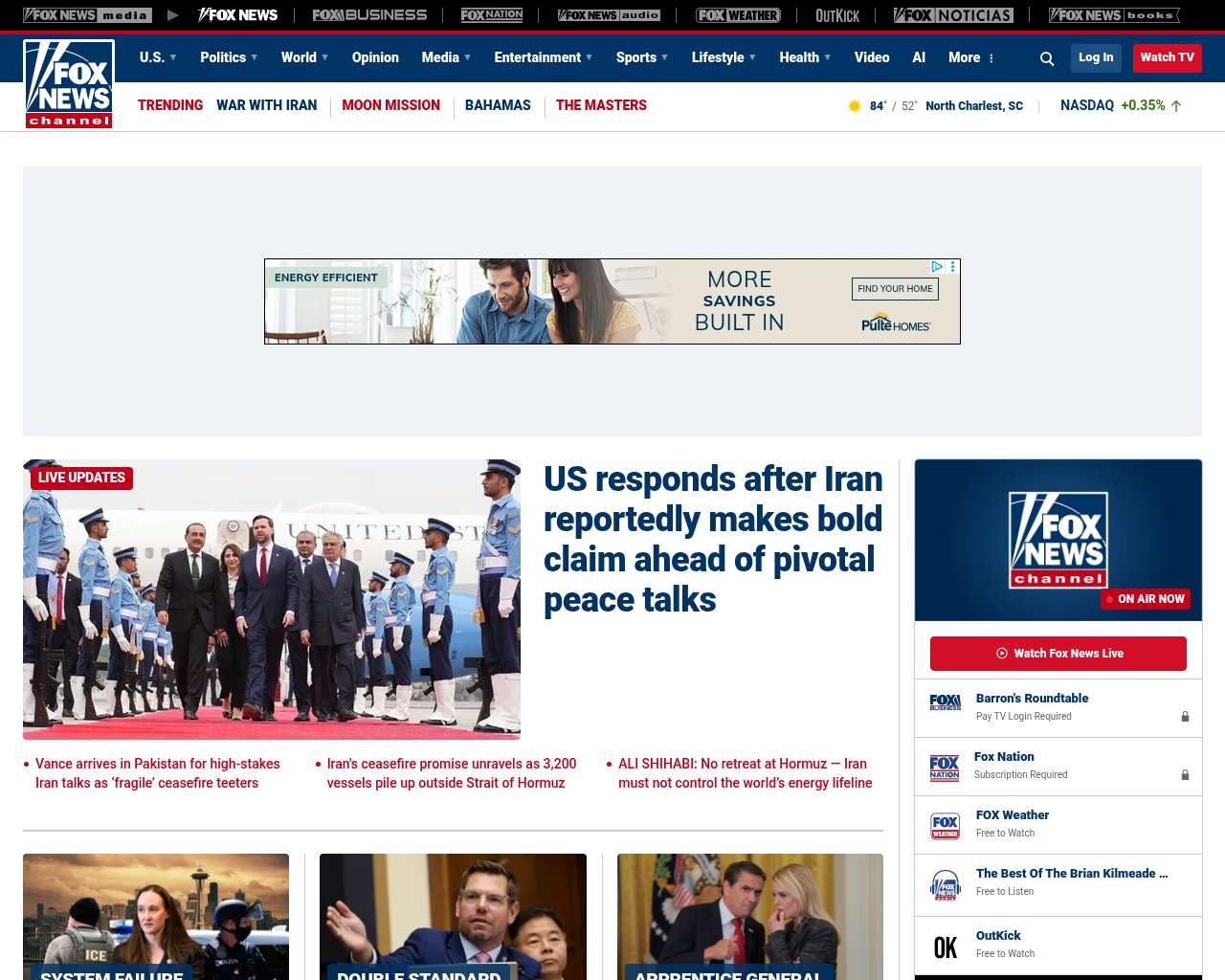Viewport: 1225px width, 980px height.
Task: Click the Fox News channel logo
Action: pyautogui.click(x=69, y=84)
